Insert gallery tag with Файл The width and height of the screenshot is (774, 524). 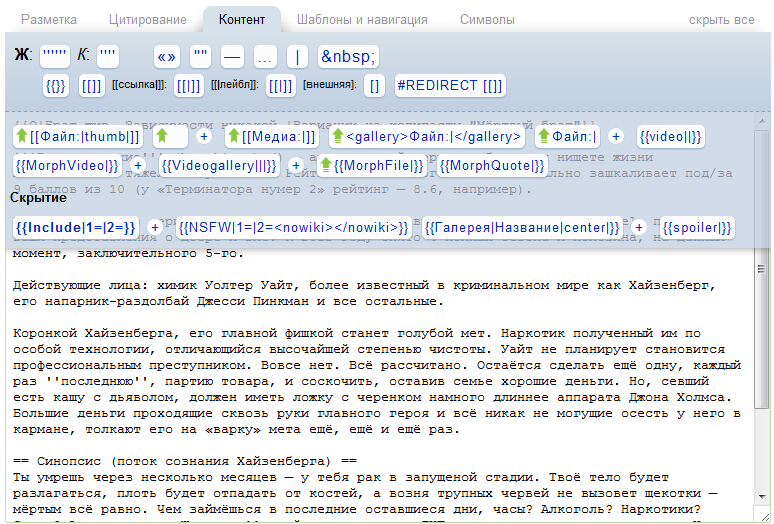click(x=427, y=136)
